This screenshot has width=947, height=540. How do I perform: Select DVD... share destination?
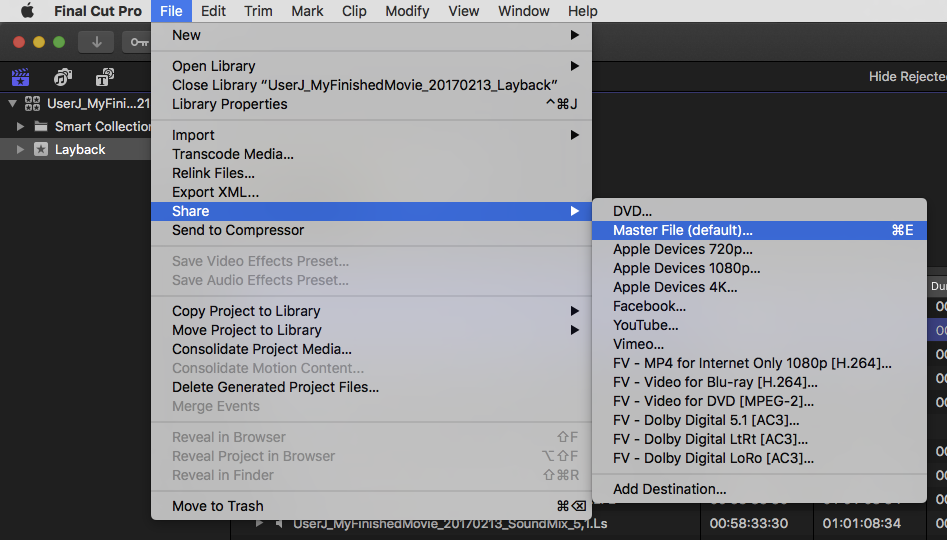coord(759,211)
